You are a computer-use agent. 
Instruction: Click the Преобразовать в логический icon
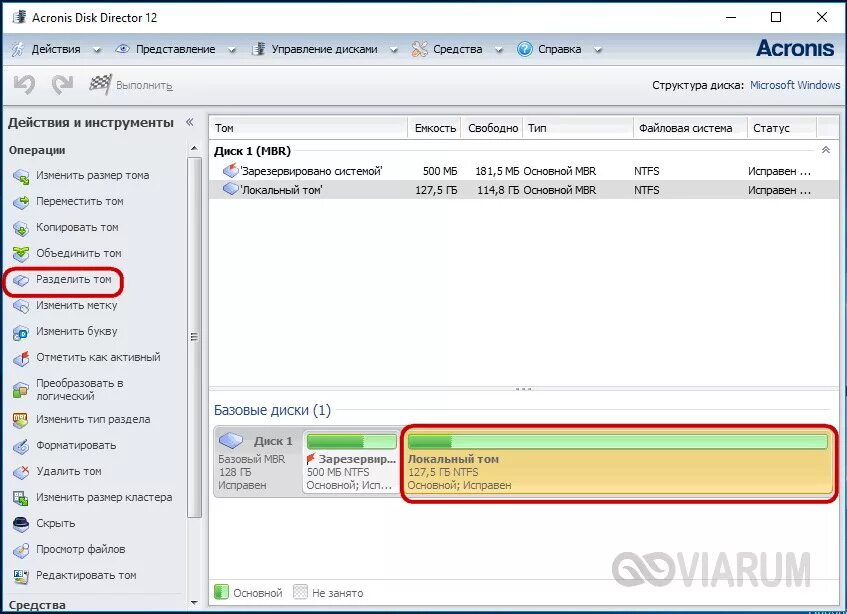tap(21, 390)
